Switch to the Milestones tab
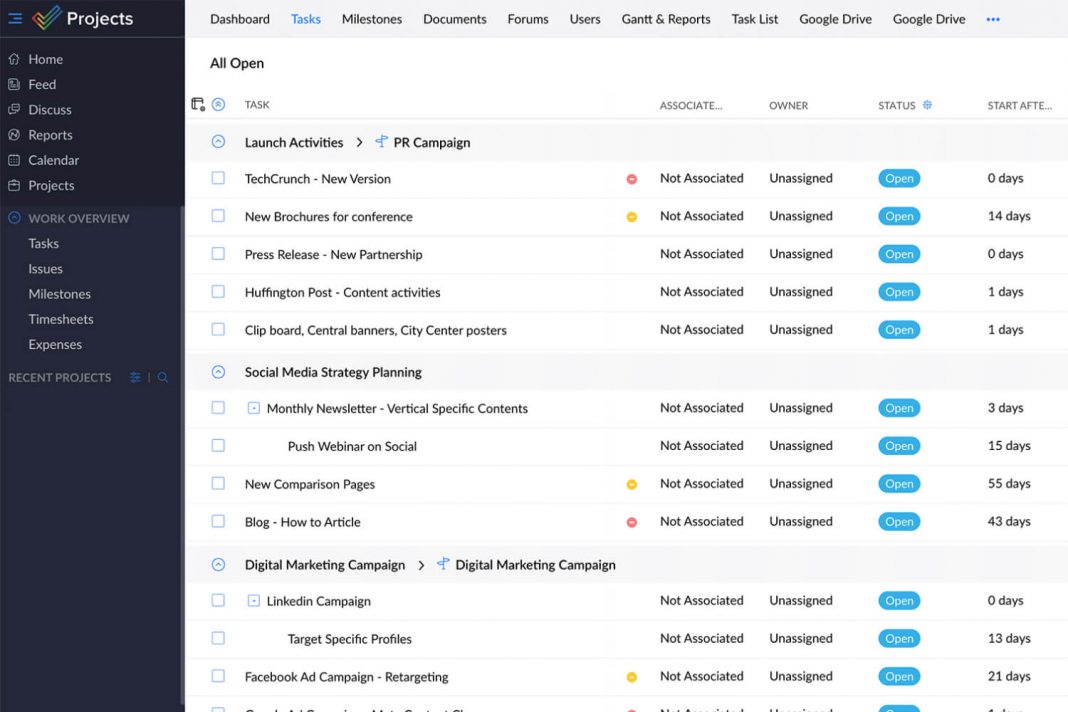This screenshot has width=1068, height=712. [x=371, y=18]
